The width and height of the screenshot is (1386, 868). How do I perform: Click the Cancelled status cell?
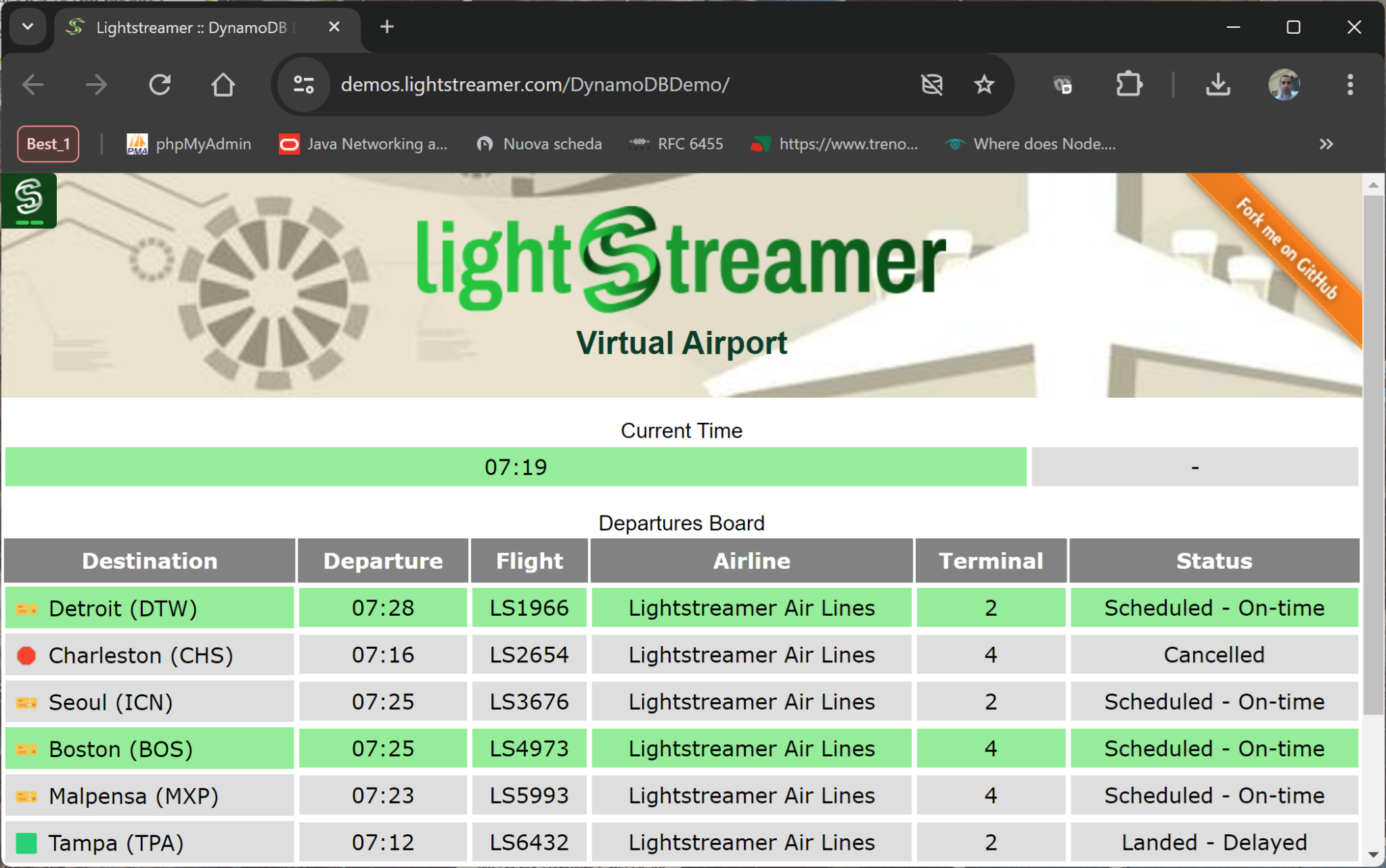[x=1214, y=655]
